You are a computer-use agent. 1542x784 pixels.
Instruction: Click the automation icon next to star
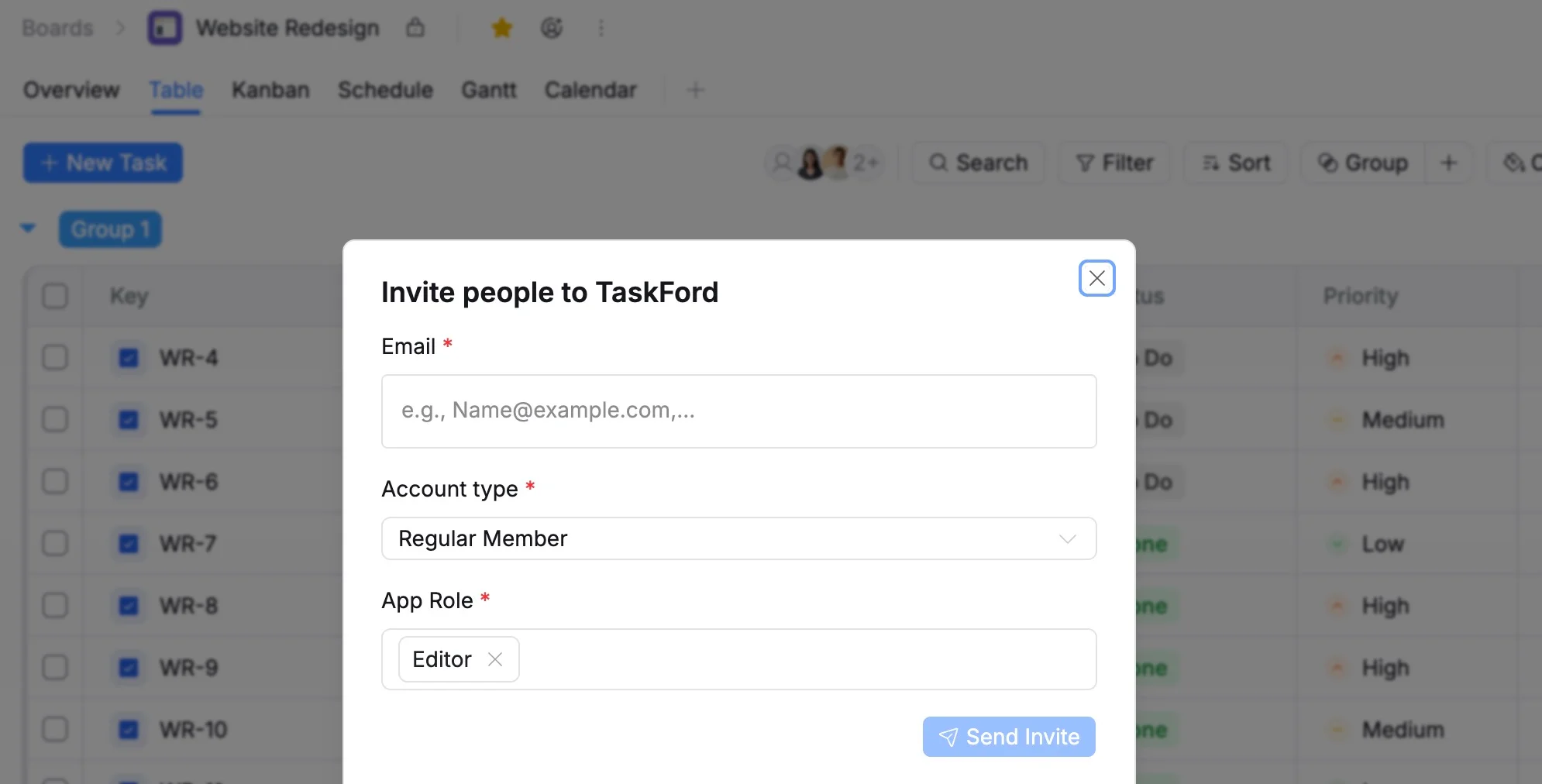pyautogui.click(x=552, y=29)
